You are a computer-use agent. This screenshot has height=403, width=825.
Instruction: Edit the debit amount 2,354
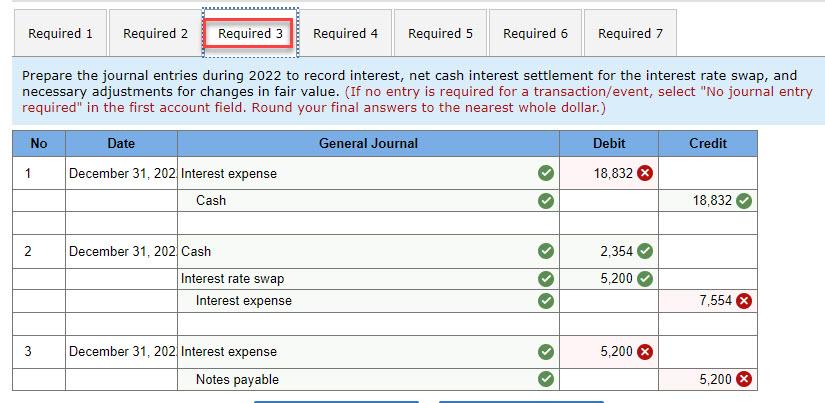point(609,251)
